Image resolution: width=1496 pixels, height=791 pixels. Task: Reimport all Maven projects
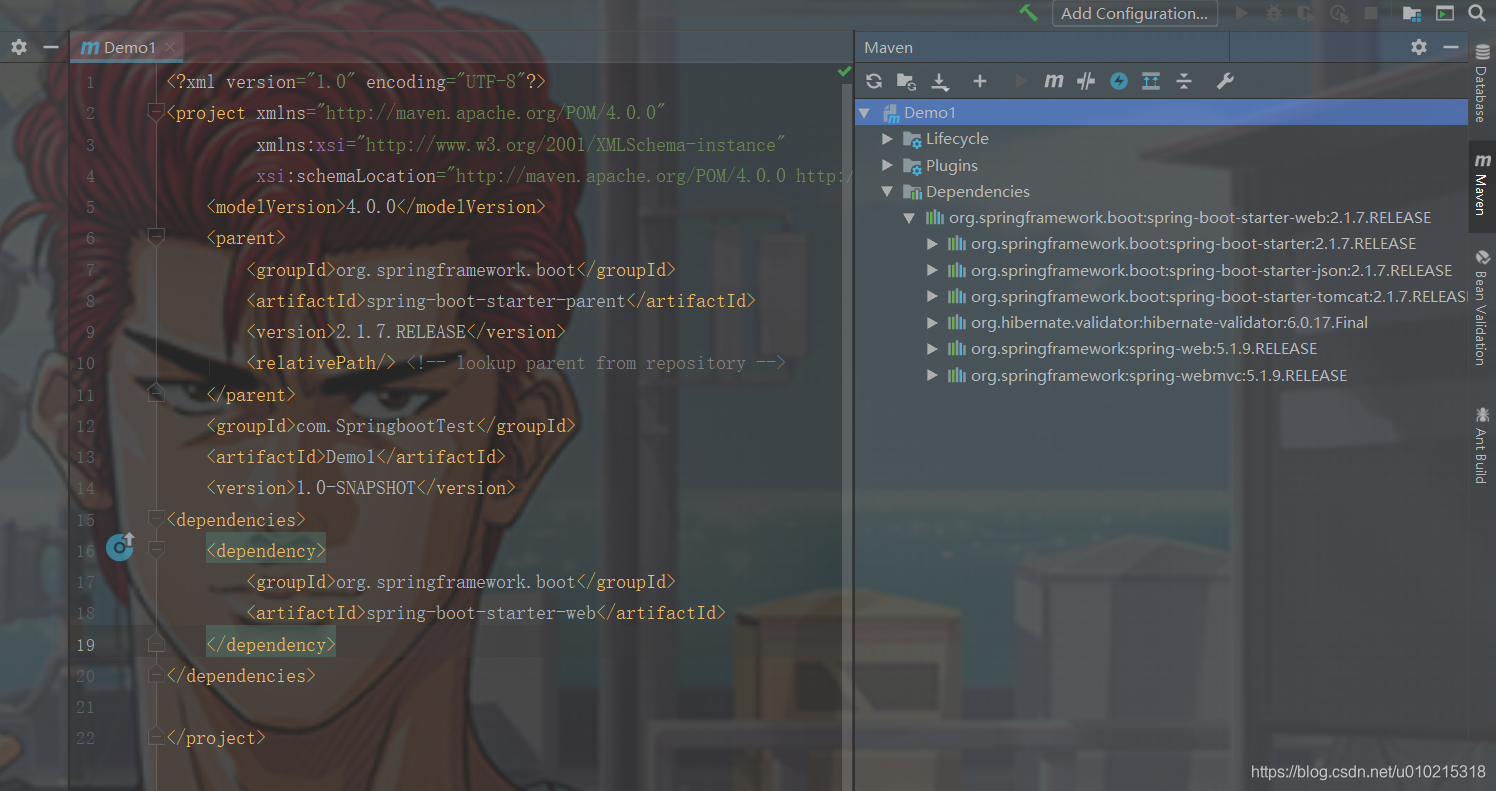(x=874, y=81)
